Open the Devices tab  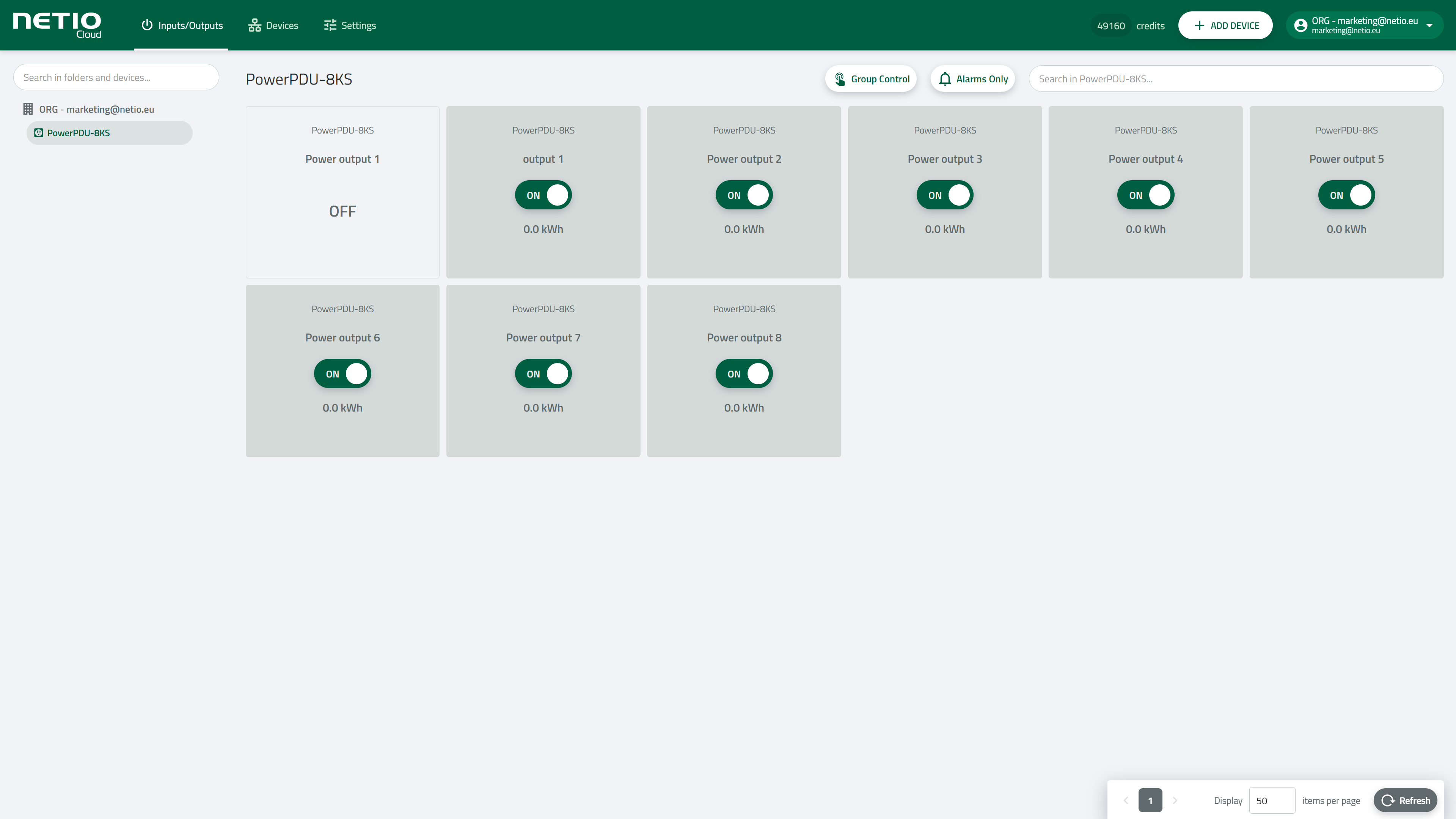pos(273,25)
